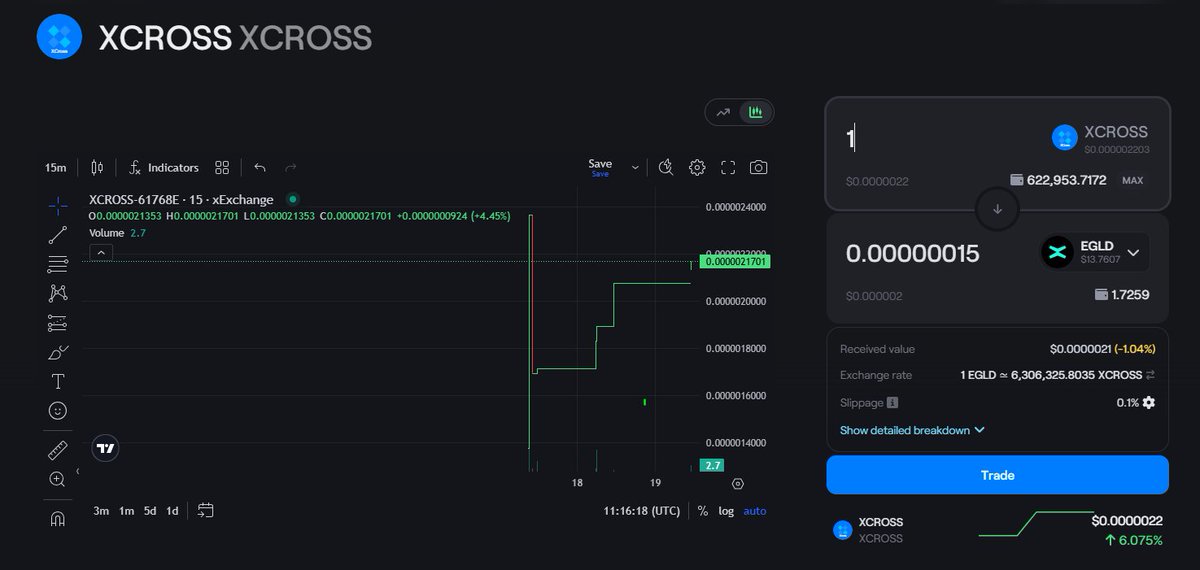Select the crosshair cursor tool
Viewport: 1200px width, 570px height.
point(58,204)
